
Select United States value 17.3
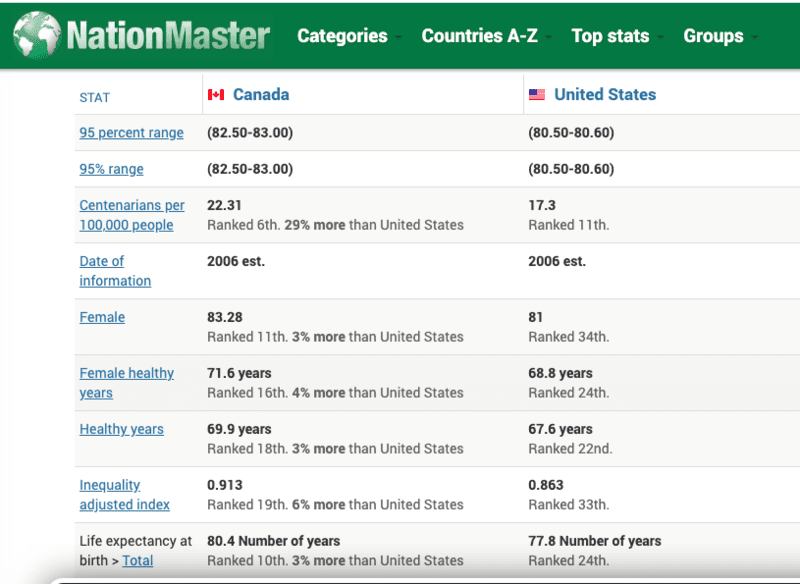coord(542,205)
